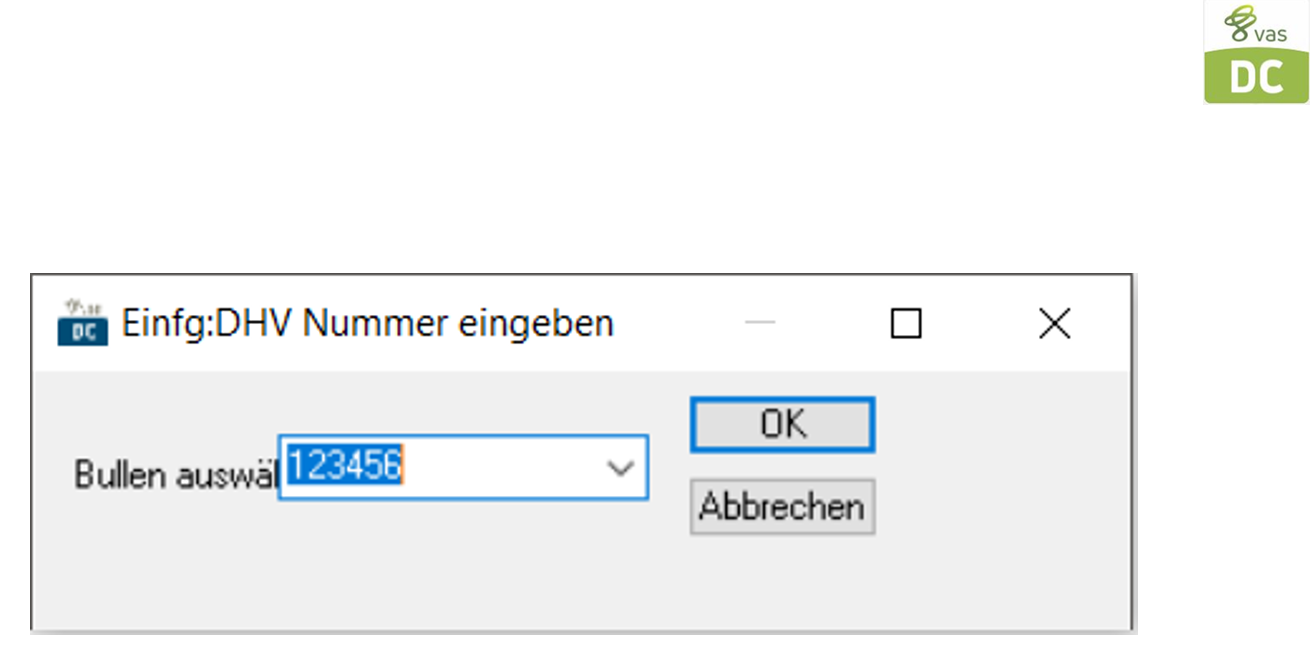This screenshot has height=657, width=1310.
Task: Click the empty gray area right of OK
Action: coord(1000,425)
